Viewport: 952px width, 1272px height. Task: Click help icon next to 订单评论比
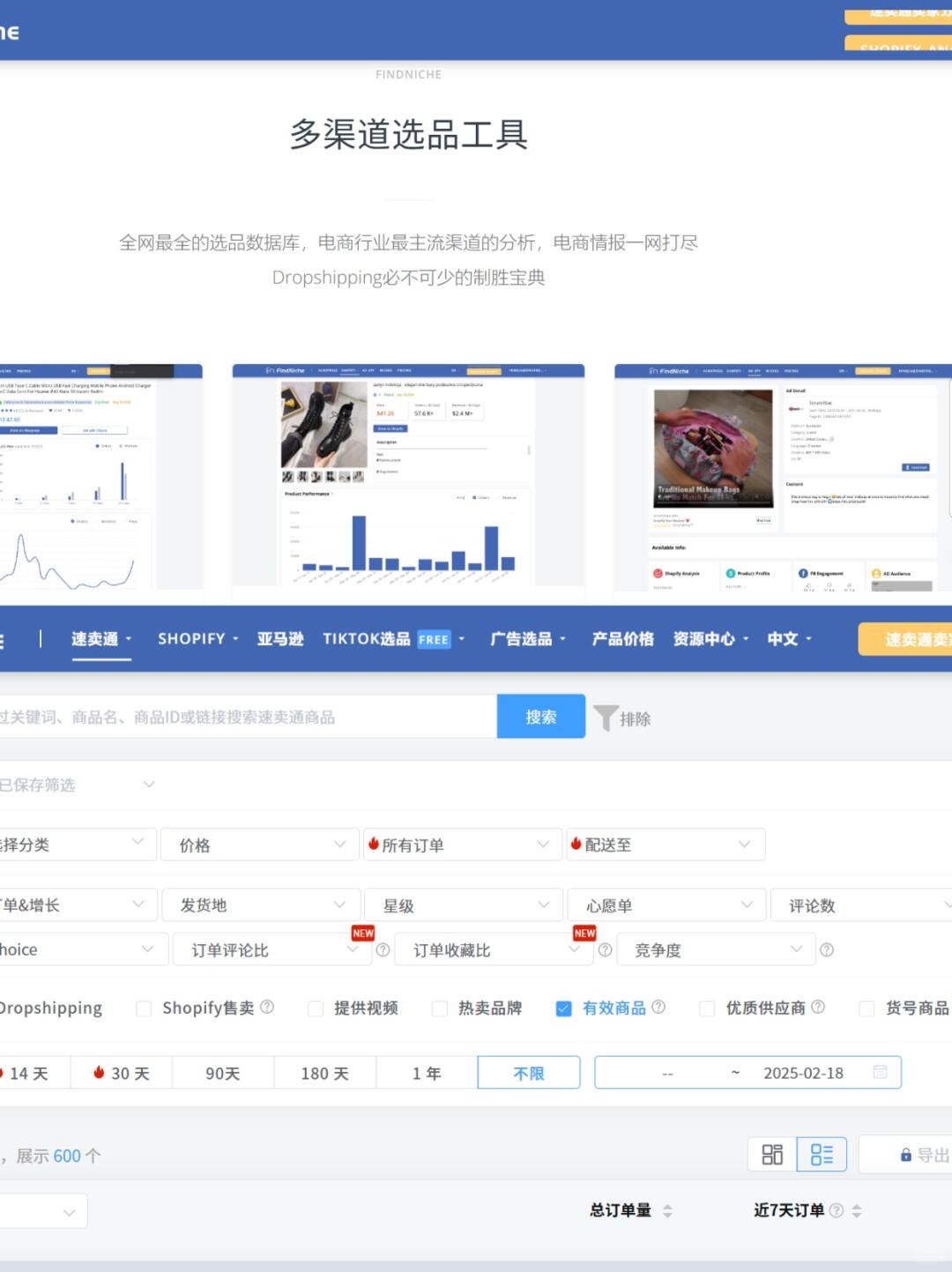383,949
